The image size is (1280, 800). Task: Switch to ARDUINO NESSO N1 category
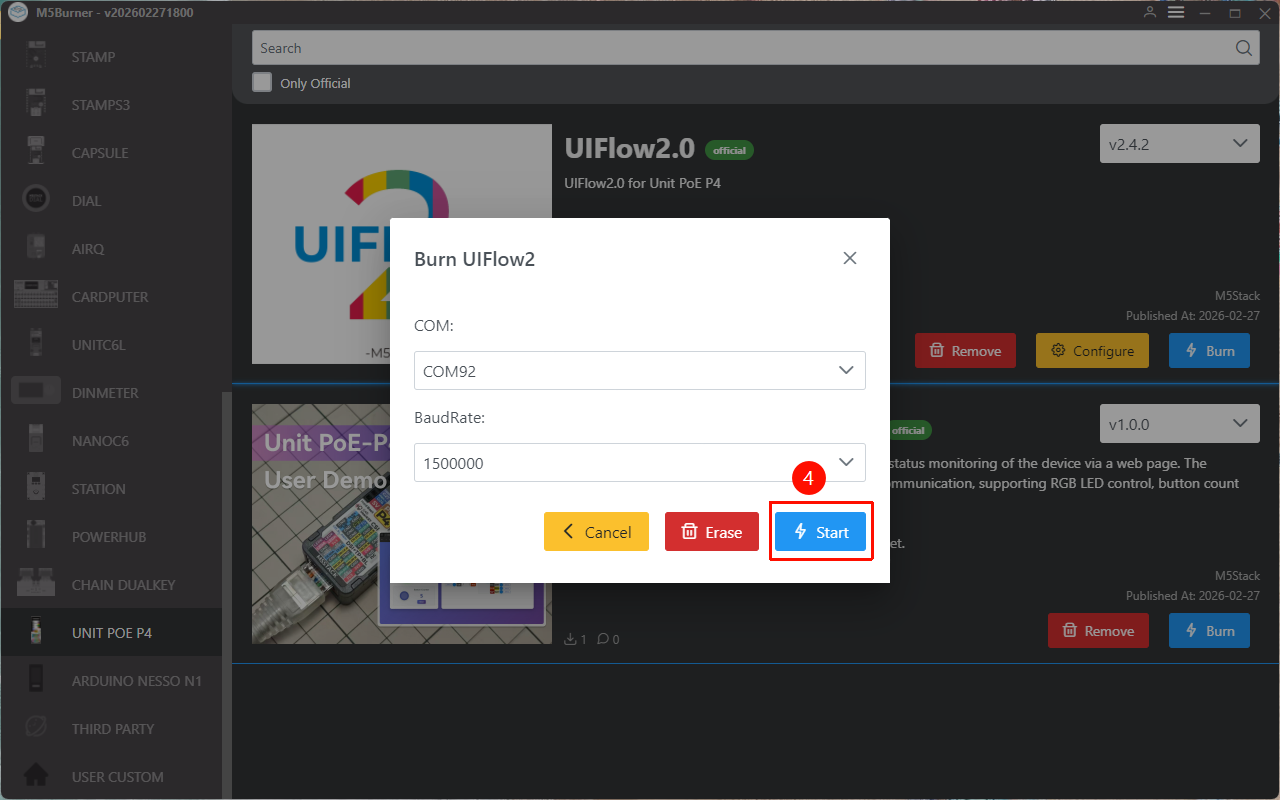pos(136,681)
